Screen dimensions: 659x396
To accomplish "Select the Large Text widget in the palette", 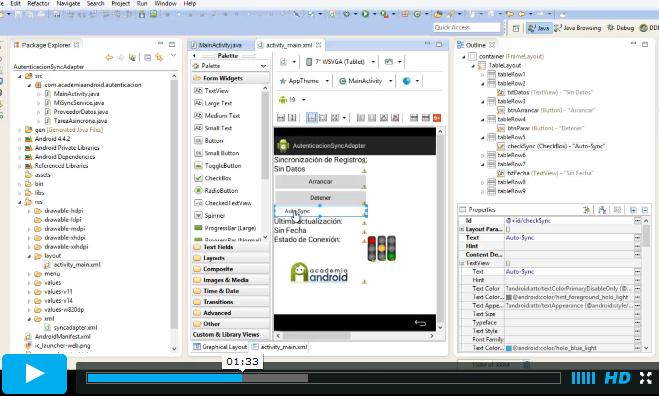I will [x=213, y=103].
